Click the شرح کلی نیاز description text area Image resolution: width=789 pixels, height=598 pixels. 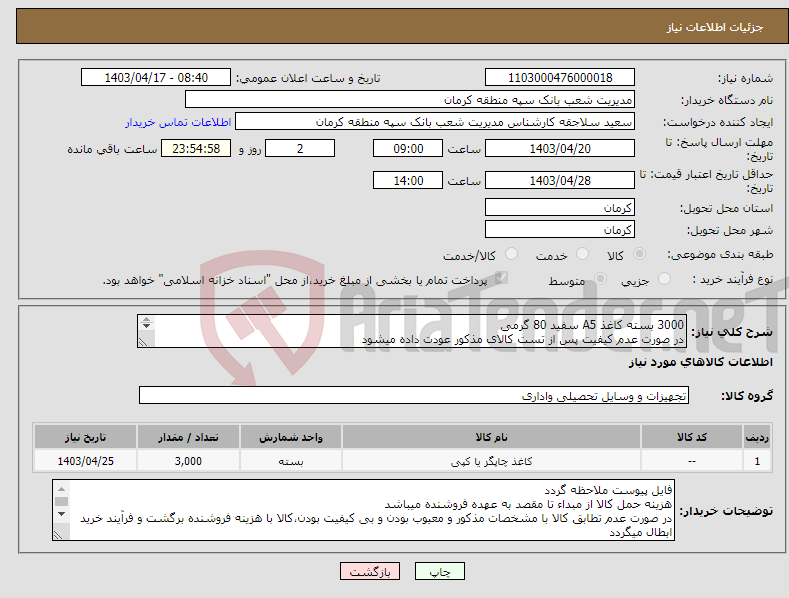click(412, 331)
